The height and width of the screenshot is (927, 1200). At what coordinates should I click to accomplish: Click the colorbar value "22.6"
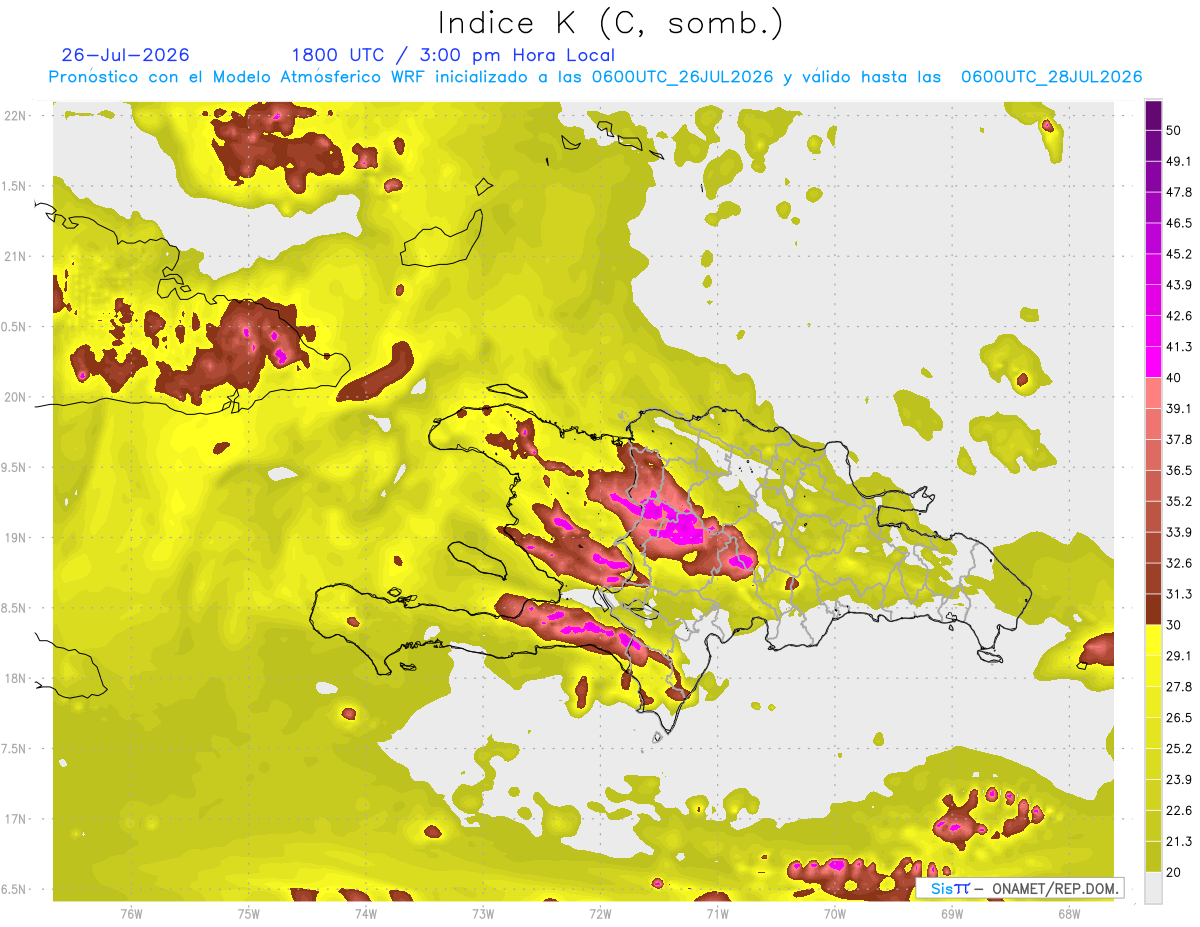(x=1179, y=811)
